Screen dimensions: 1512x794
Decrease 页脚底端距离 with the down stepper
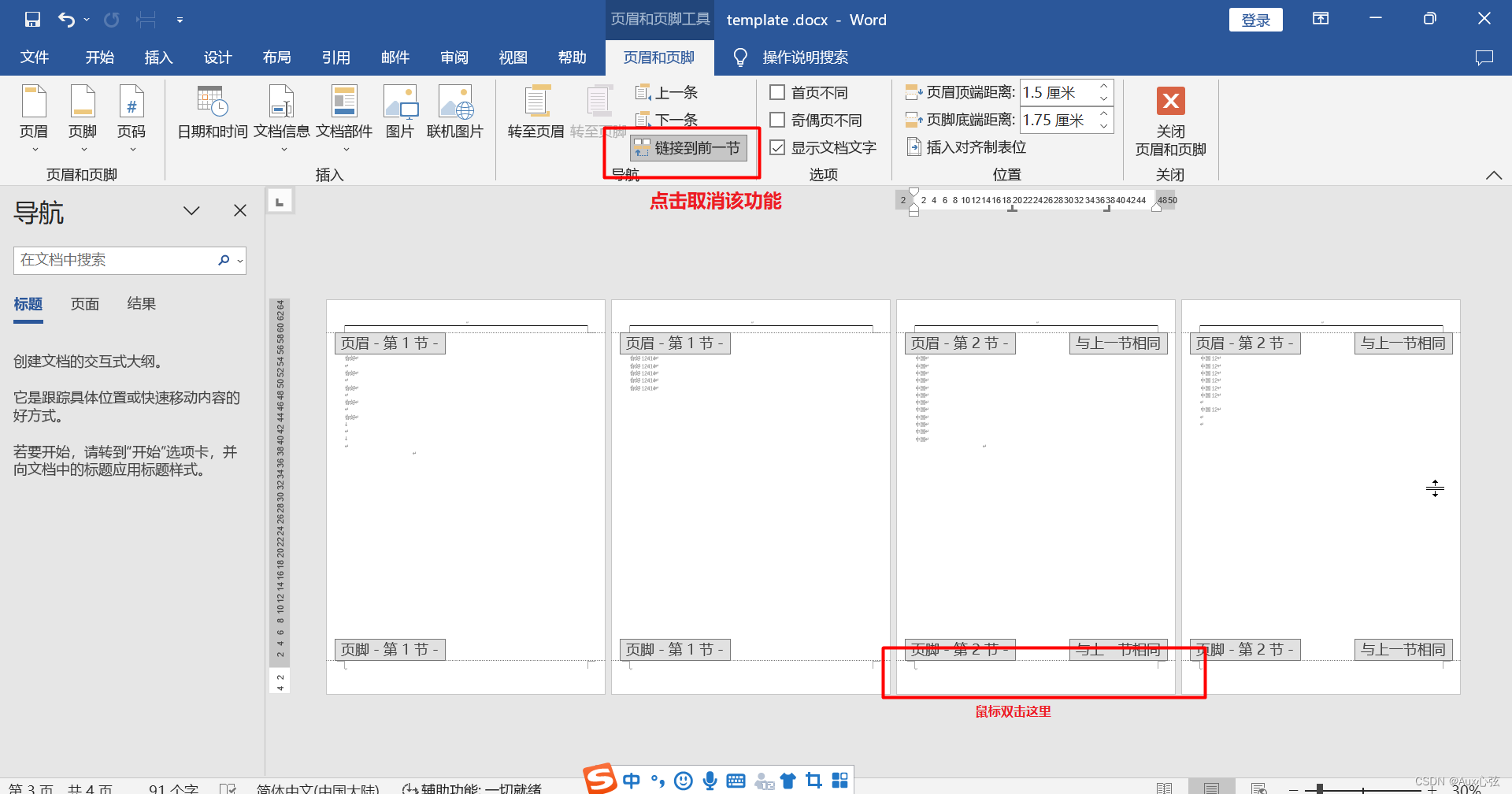[1104, 126]
